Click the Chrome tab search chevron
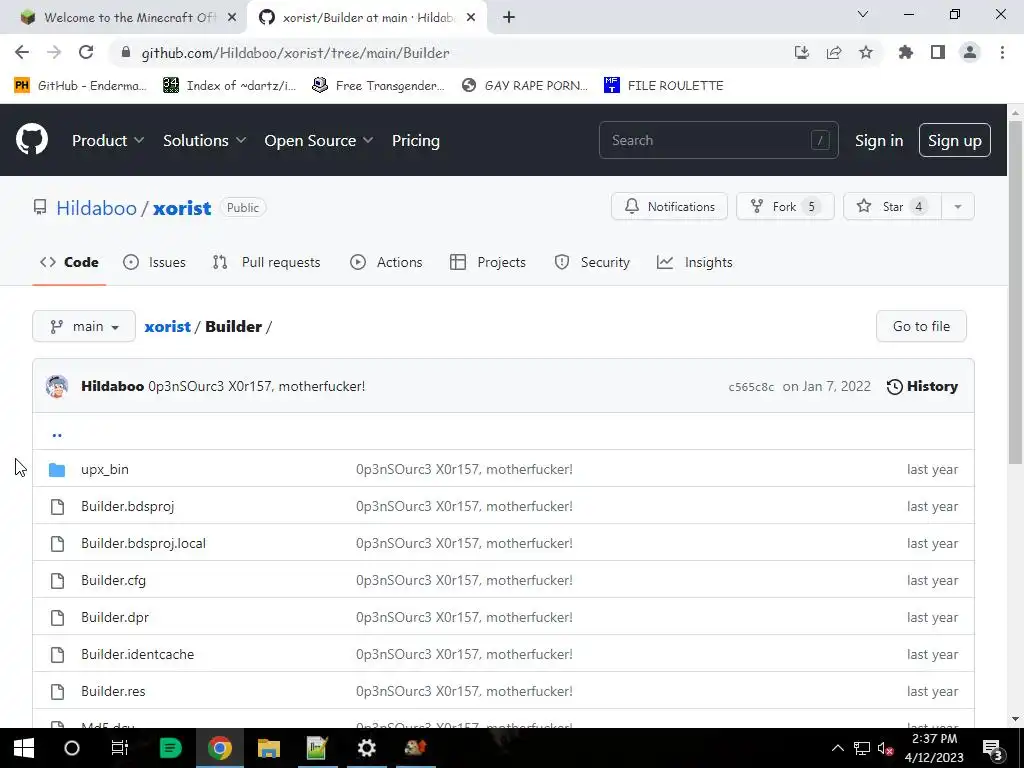Screen dimensions: 1024x768 pos(863,14)
